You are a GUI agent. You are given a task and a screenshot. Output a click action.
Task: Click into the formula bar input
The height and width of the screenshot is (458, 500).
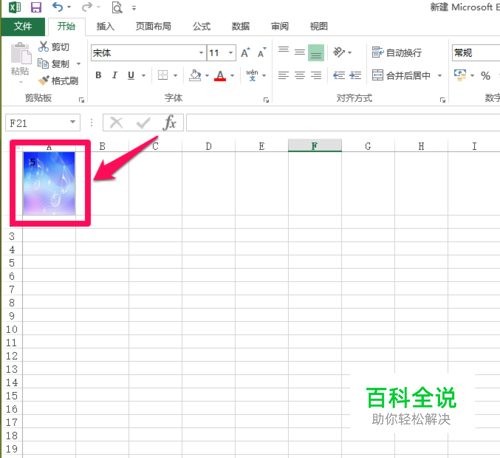[x=343, y=123]
